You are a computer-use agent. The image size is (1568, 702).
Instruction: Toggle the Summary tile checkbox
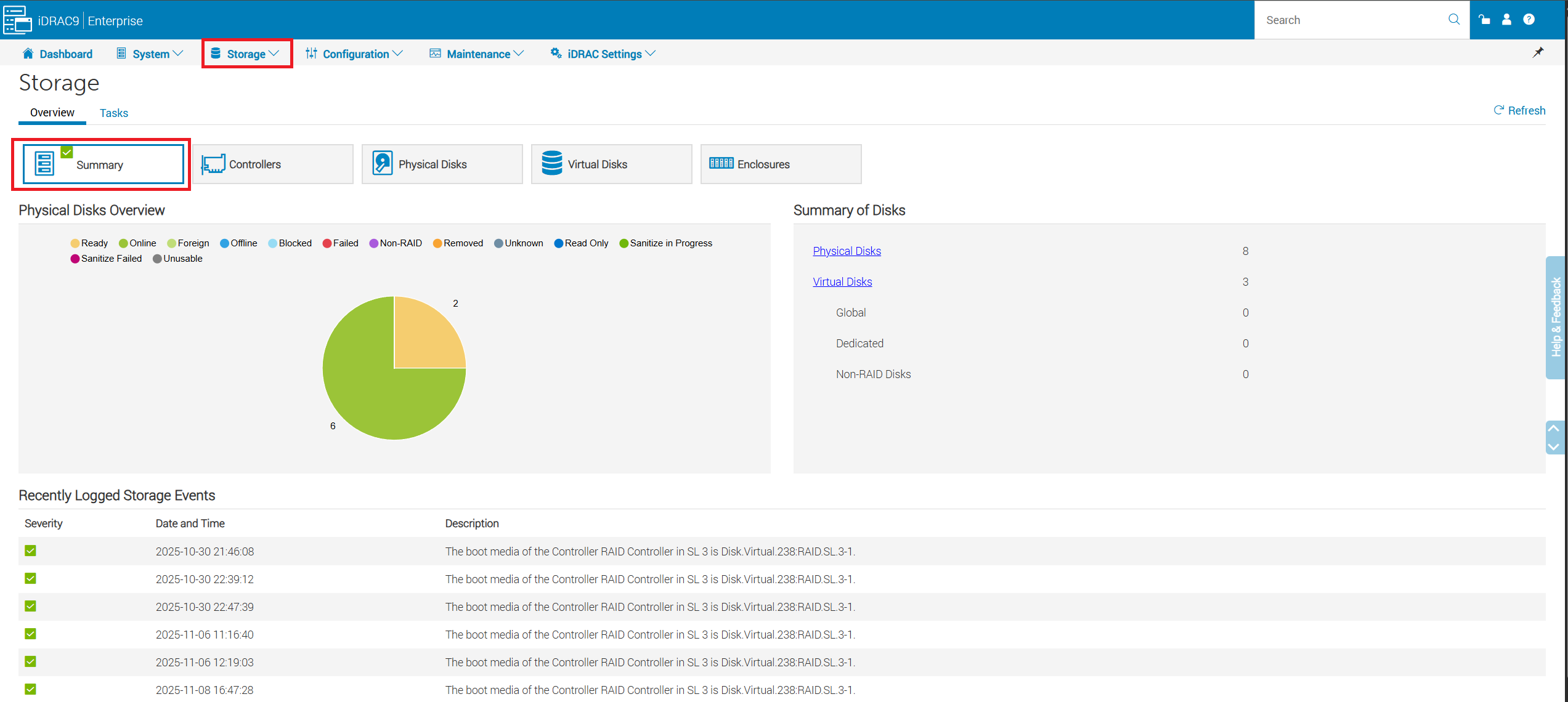pos(67,151)
